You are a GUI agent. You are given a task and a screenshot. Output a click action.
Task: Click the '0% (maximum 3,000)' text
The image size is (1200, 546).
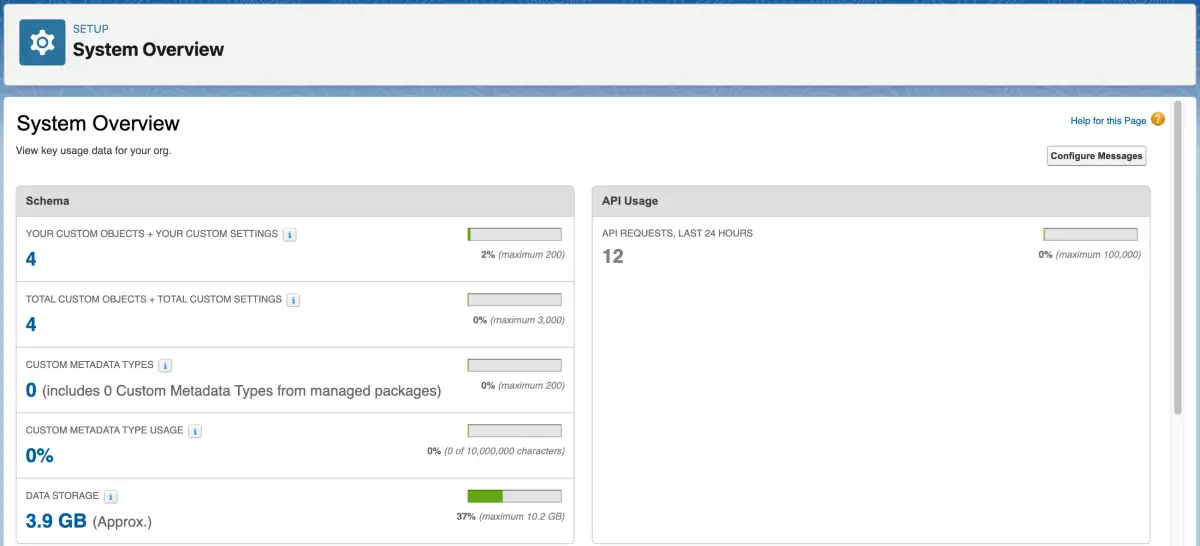[519, 321]
